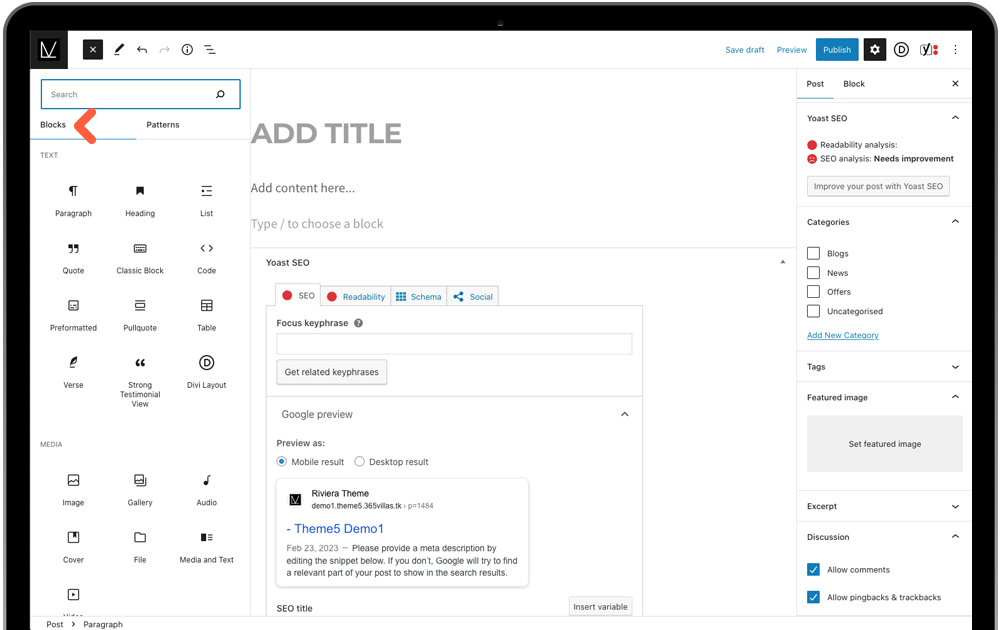Insert a Preformatted block

tap(73, 315)
